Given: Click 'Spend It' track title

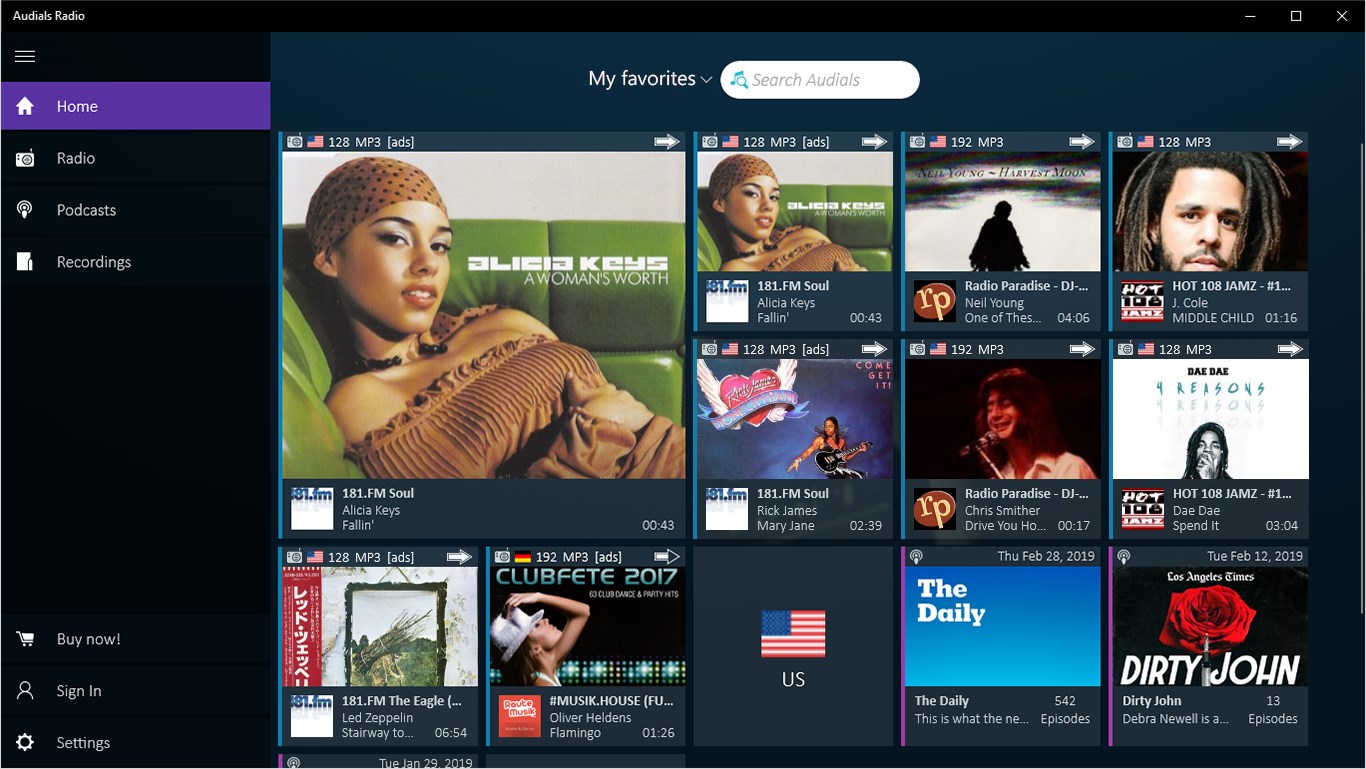Looking at the screenshot, I should [x=1196, y=526].
